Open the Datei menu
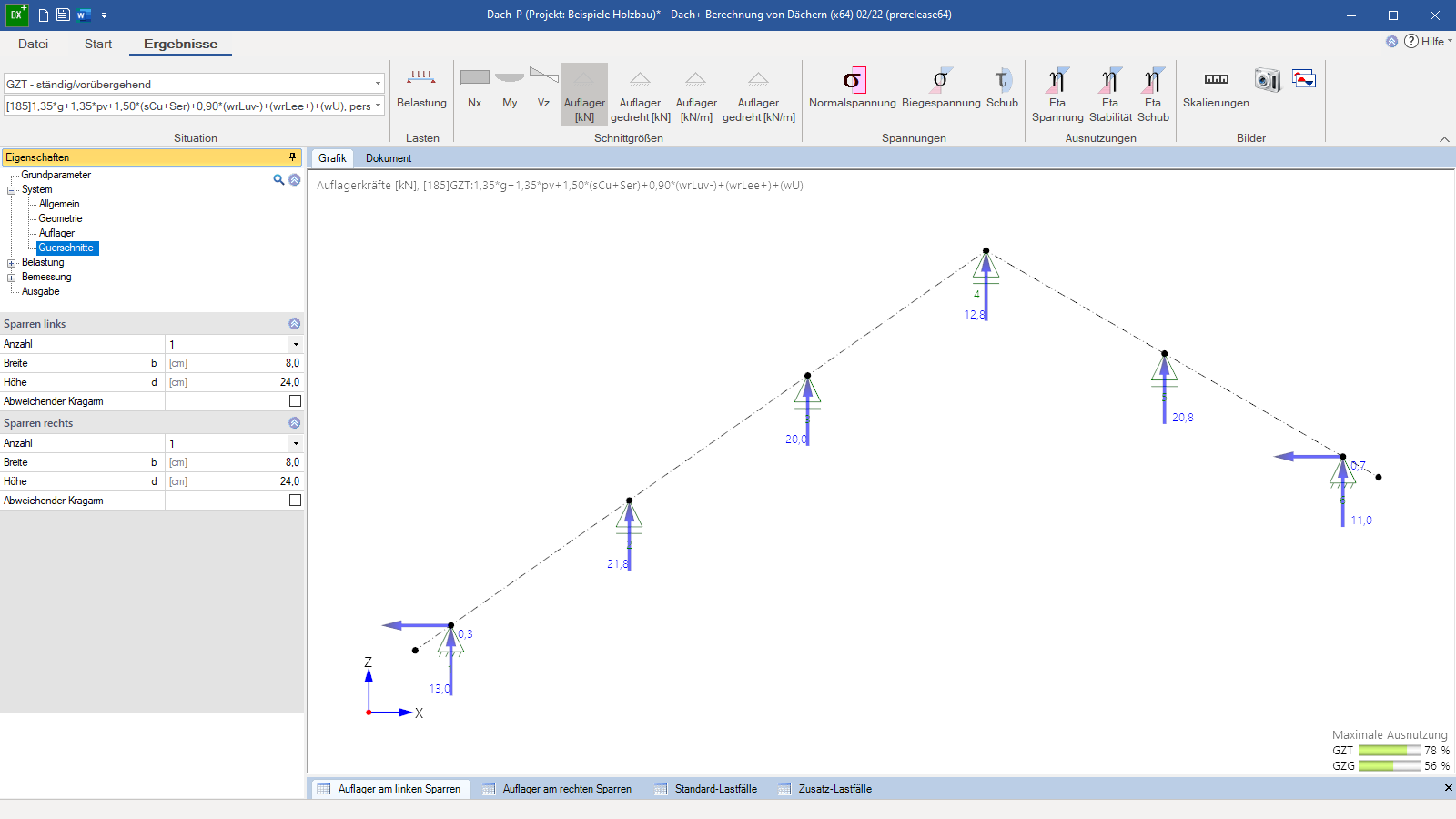This screenshot has height=819, width=1456. pos(33,44)
